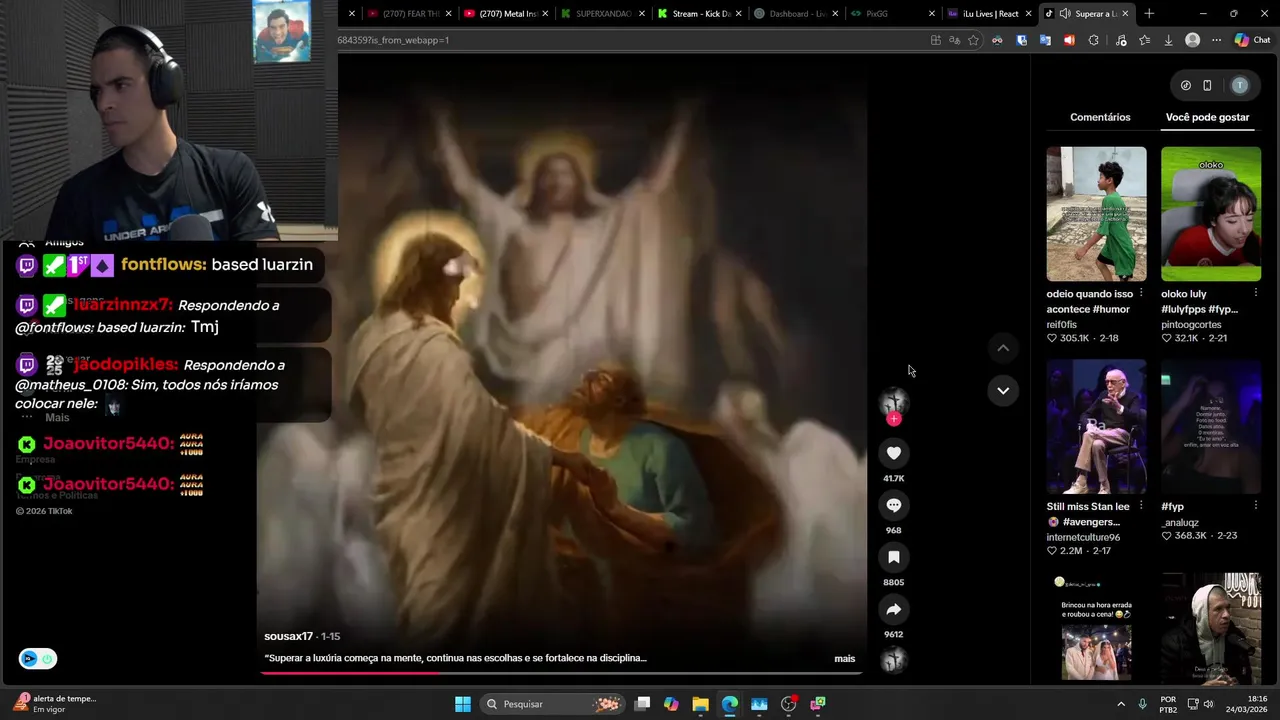Open the browser profile avatar
This screenshot has width=1280, height=720.
click(1192, 40)
